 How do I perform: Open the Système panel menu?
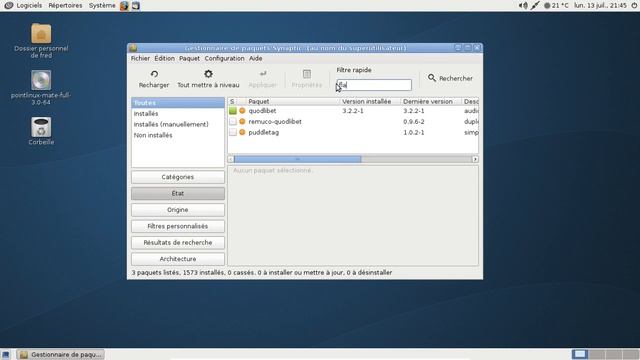pyautogui.click(x=102, y=6)
